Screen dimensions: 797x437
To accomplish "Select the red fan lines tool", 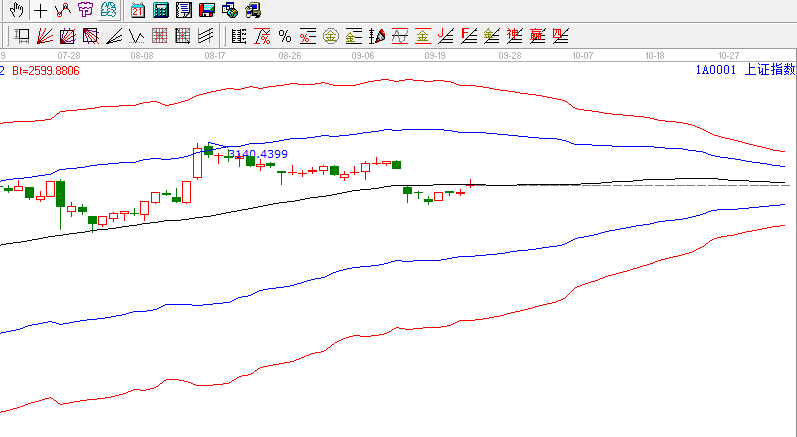I will pyautogui.click(x=45, y=37).
